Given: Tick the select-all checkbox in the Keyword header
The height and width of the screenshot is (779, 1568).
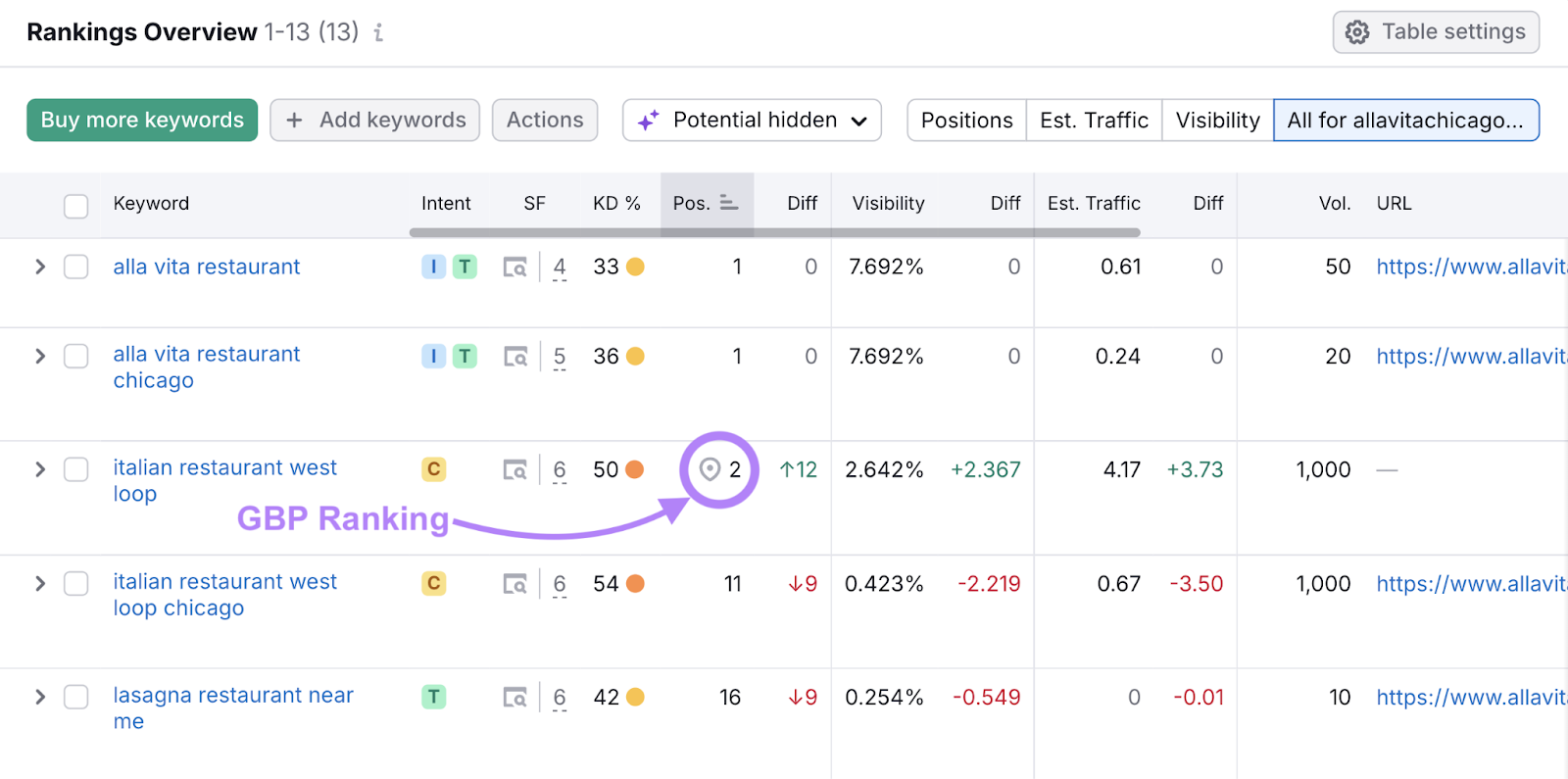Looking at the screenshot, I should click(76, 205).
